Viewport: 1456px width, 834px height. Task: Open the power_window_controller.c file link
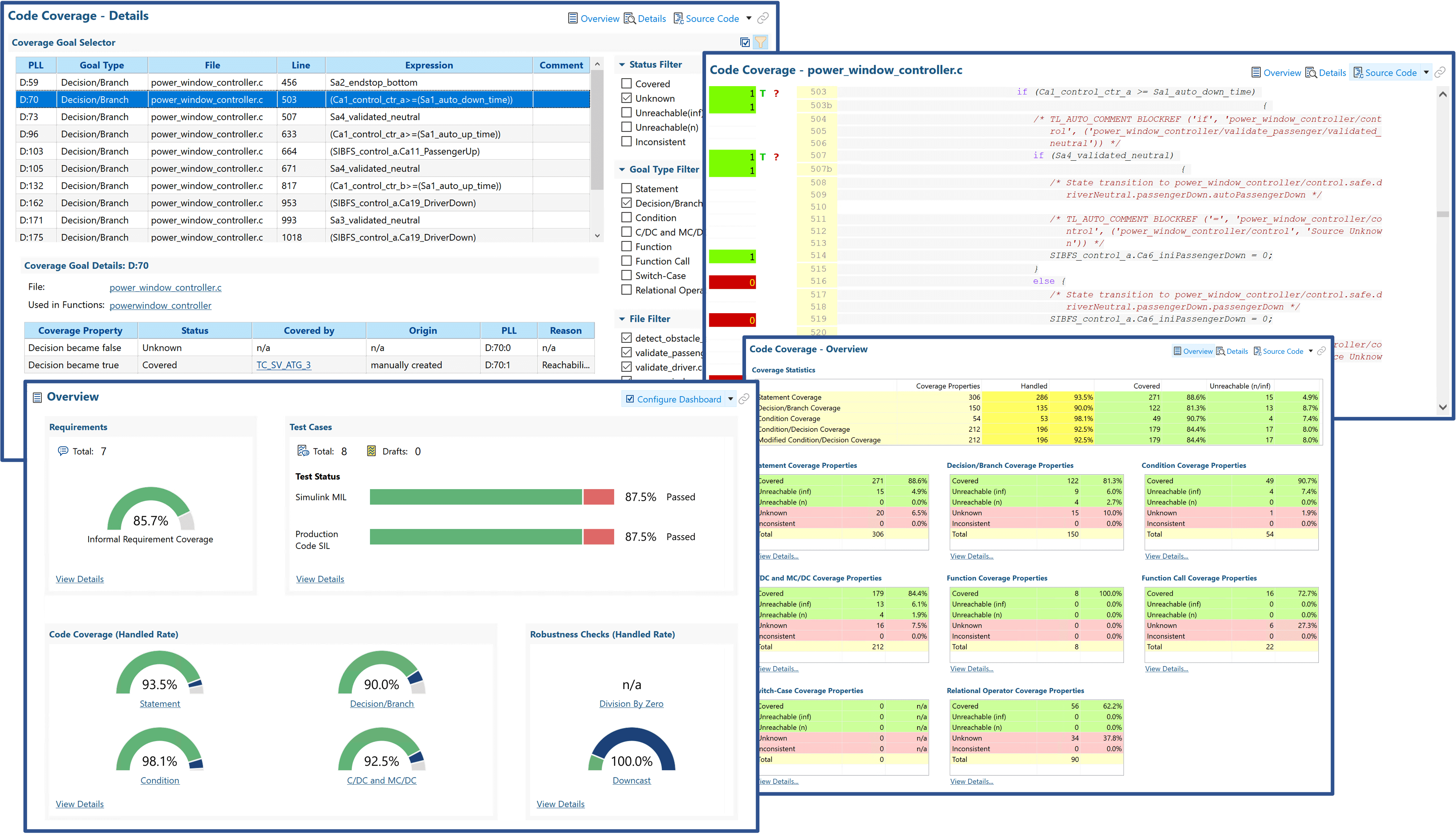click(x=165, y=288)
